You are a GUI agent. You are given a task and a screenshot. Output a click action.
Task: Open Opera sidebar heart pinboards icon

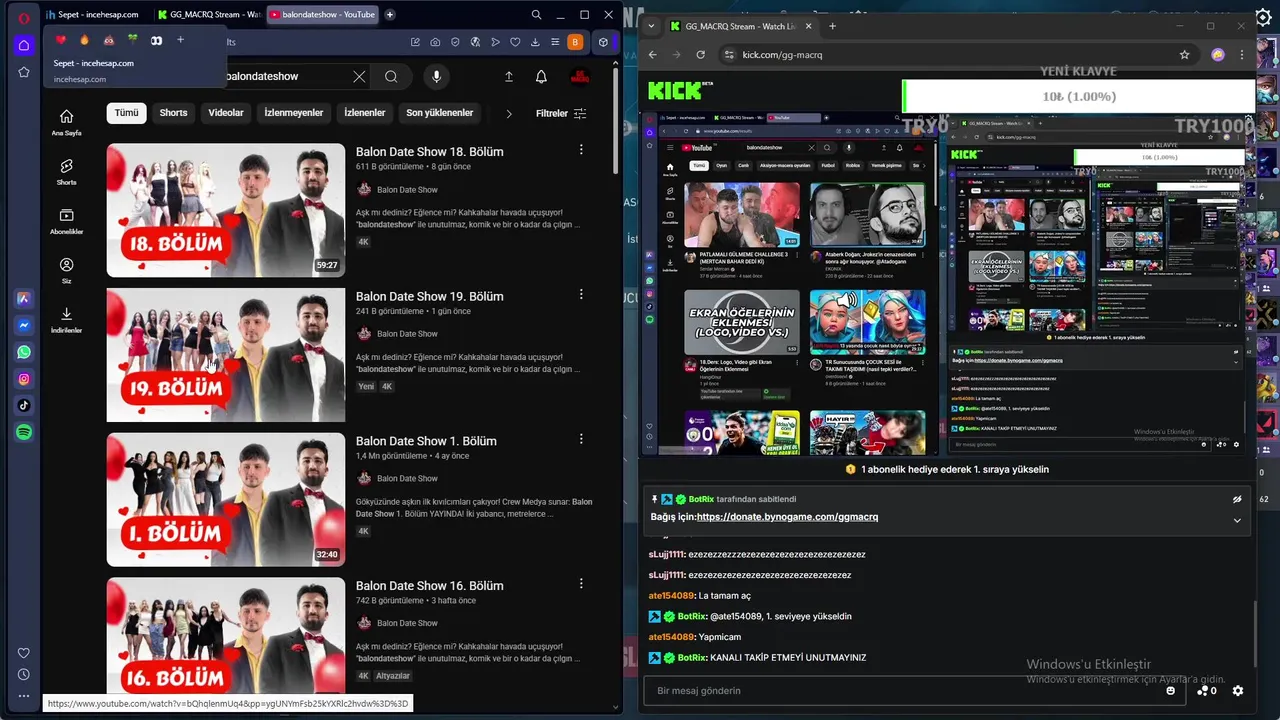pyautogui.click(x=24, y=653)
